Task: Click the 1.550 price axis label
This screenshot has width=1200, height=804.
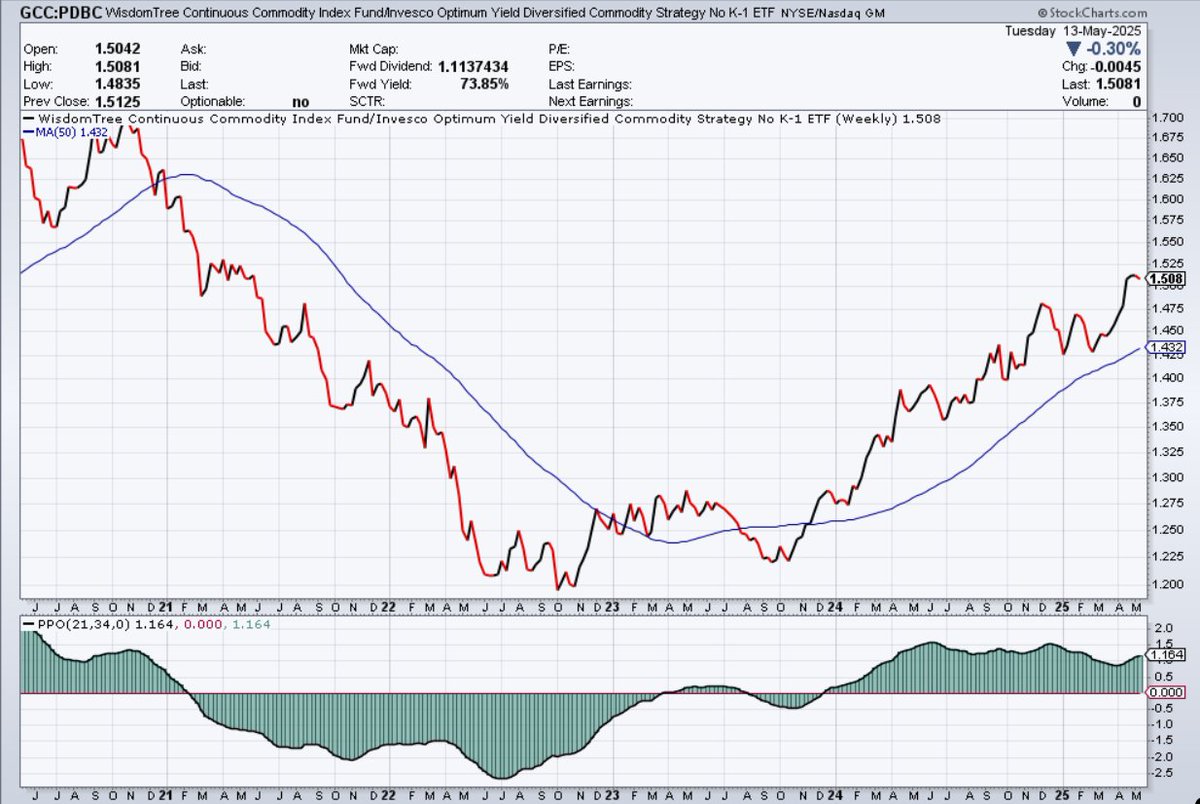Action: (1166, 241)
